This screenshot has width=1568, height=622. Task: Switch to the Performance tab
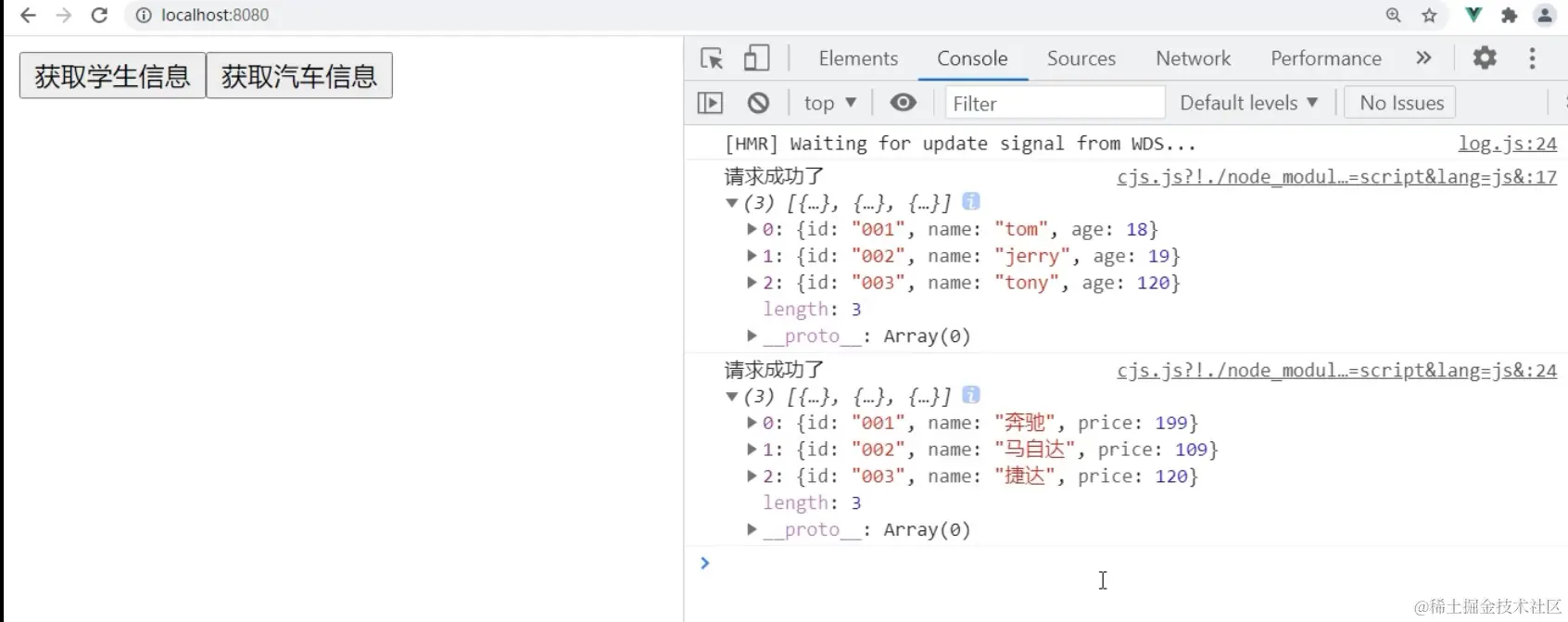[x=1326, y=58]
